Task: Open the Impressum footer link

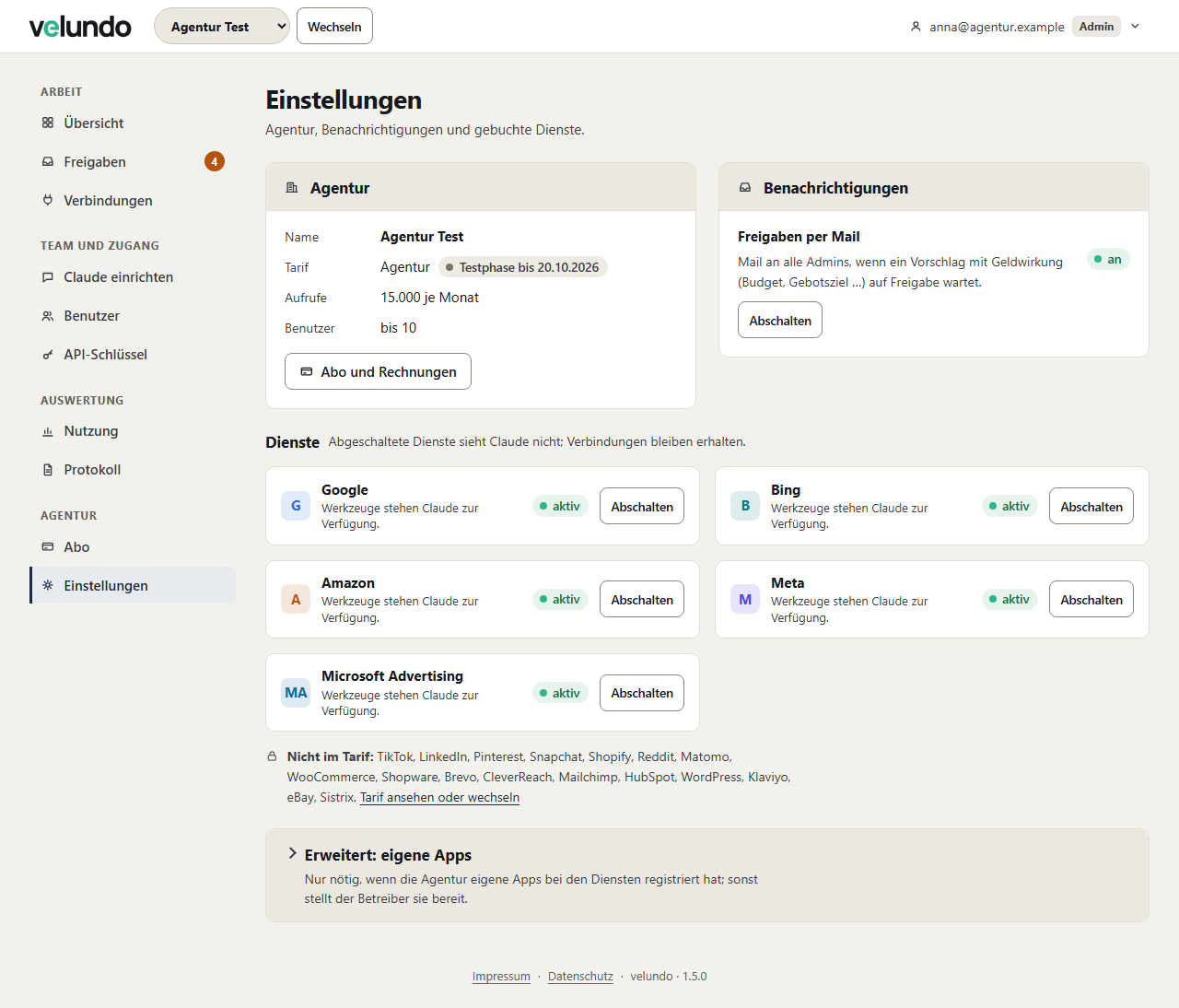Action: [501, 977]
